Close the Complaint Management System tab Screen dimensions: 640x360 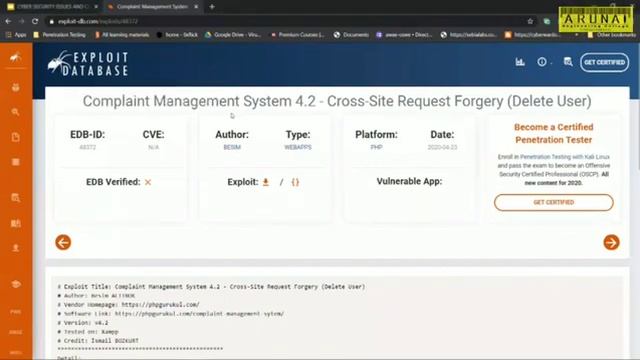point(196,7)
